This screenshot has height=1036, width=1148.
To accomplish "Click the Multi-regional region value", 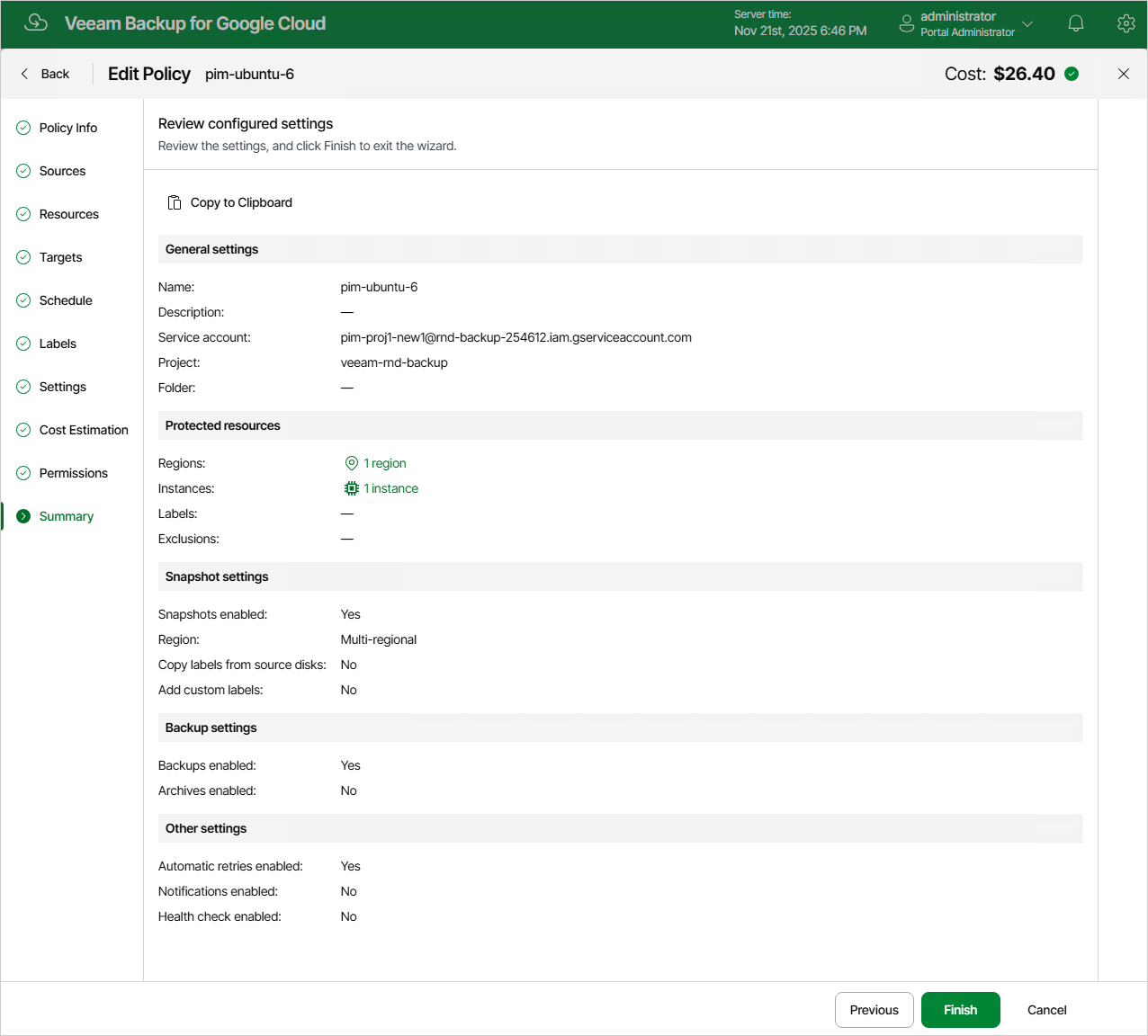I will pos(379,639).
